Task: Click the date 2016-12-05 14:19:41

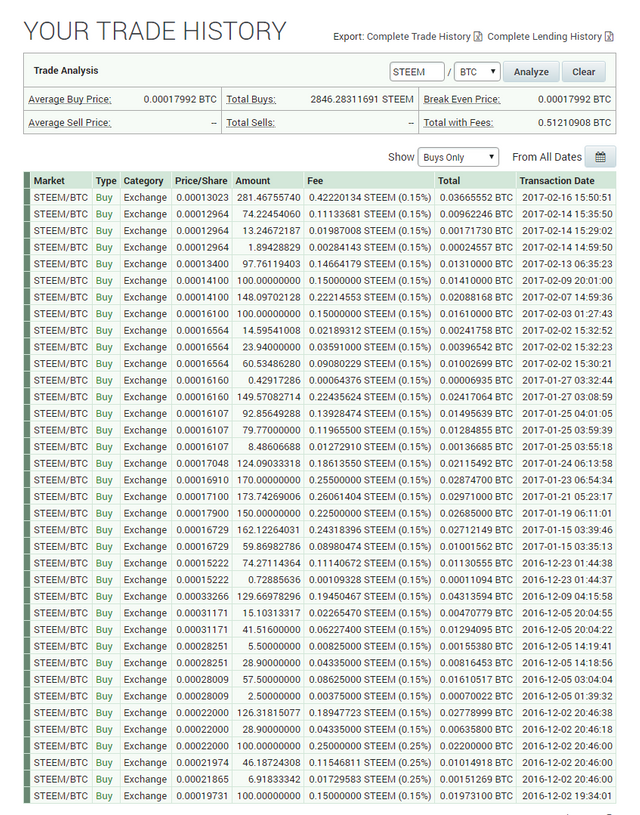Action: coord(567,647)
